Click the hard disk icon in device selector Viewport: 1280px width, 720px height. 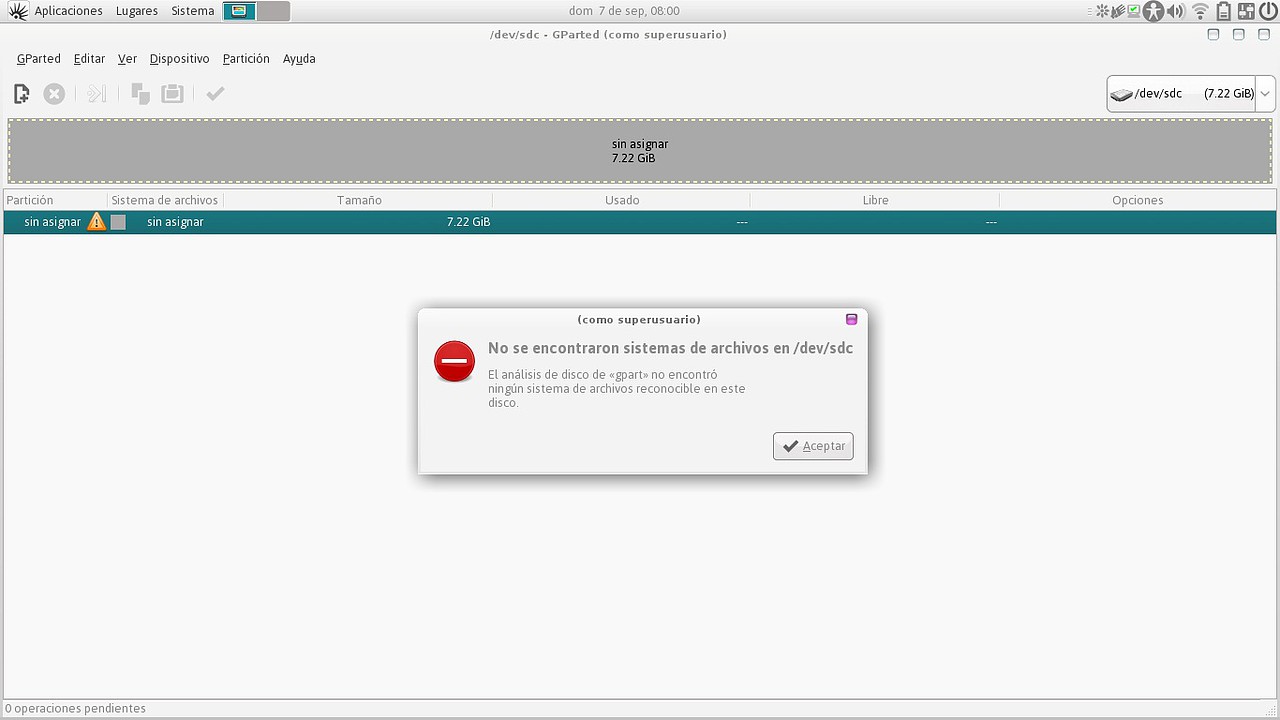1122,94
